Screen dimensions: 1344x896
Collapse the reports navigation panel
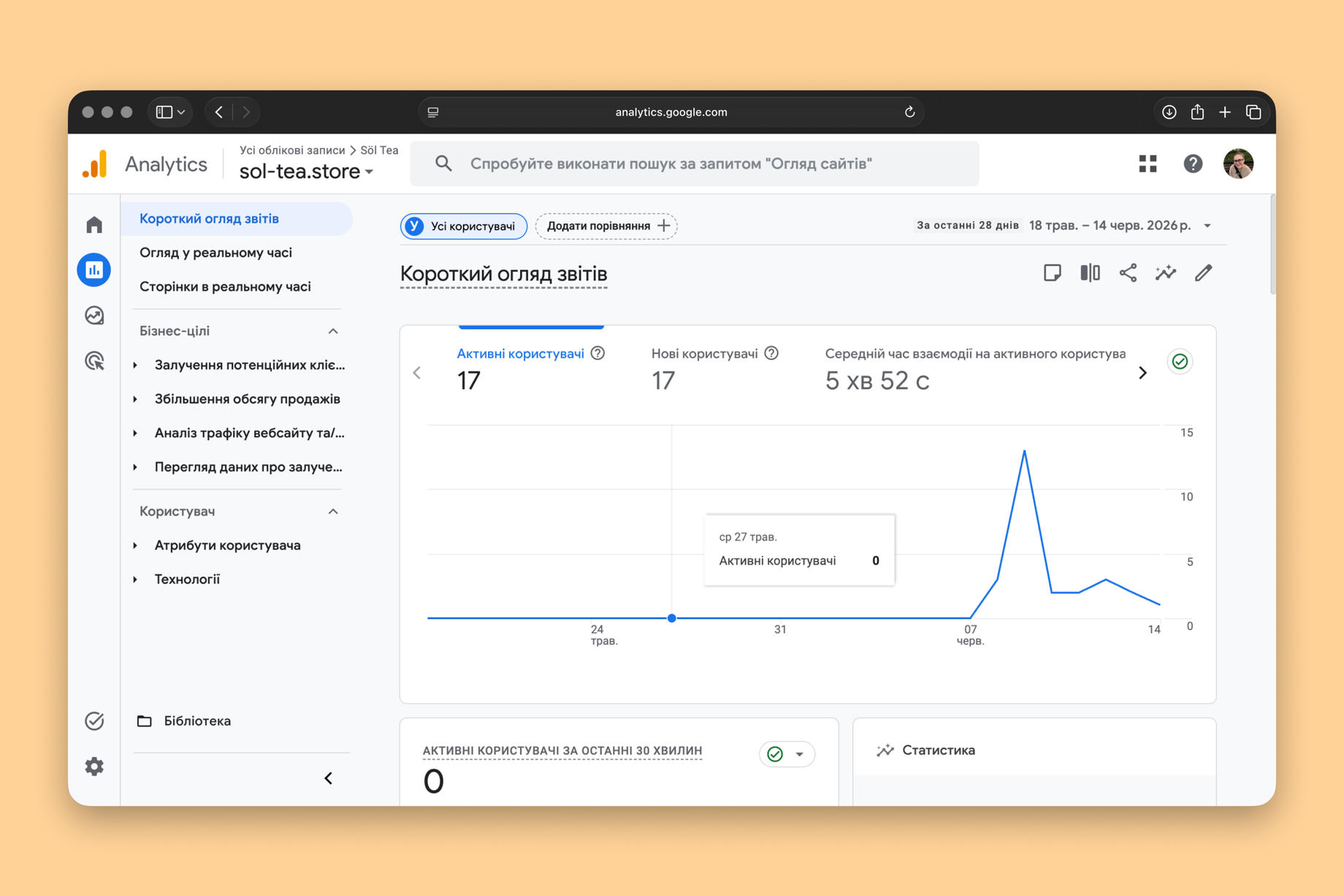[x=329, y=778]
